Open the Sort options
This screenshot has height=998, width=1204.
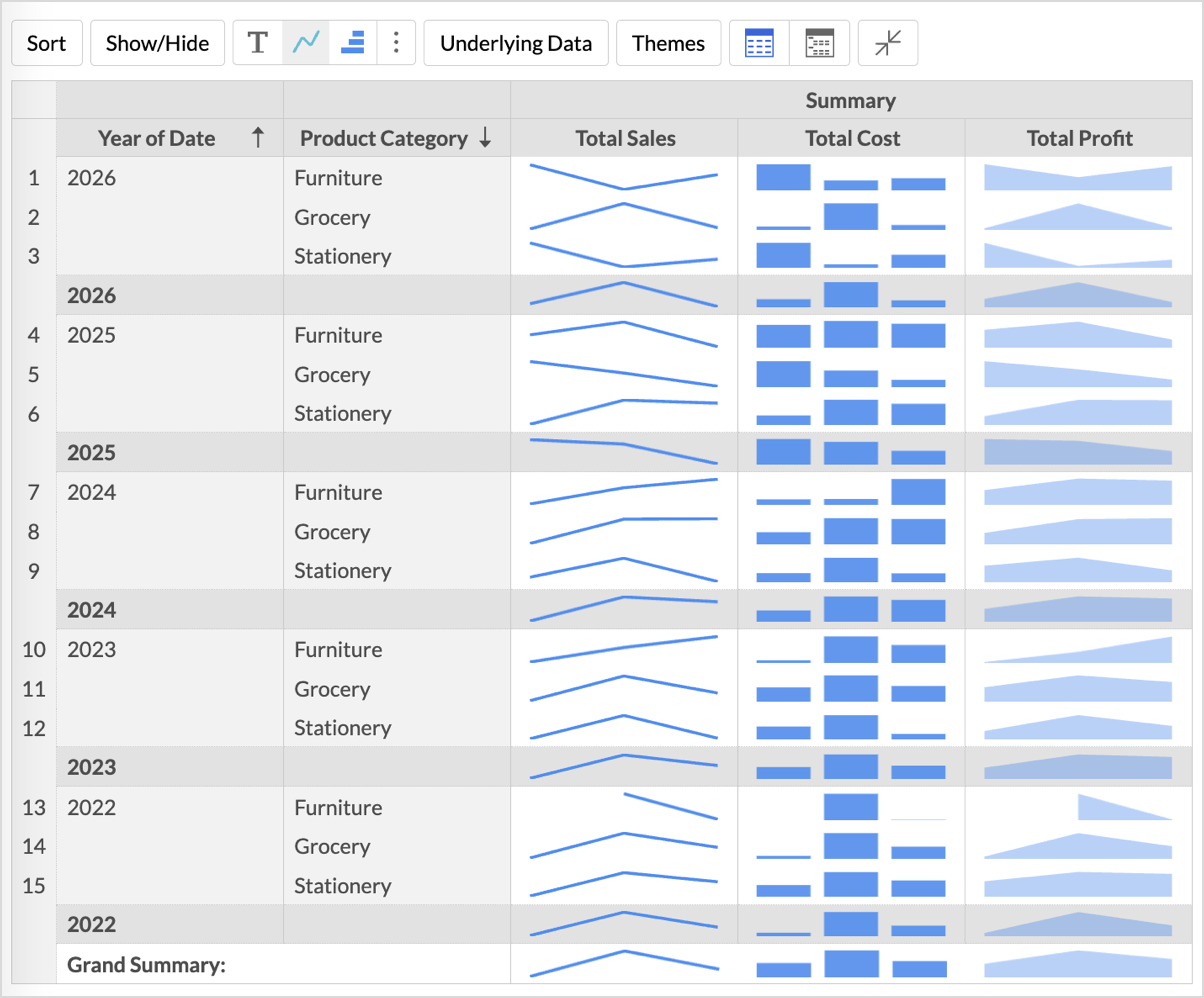(x=46, y=43)
